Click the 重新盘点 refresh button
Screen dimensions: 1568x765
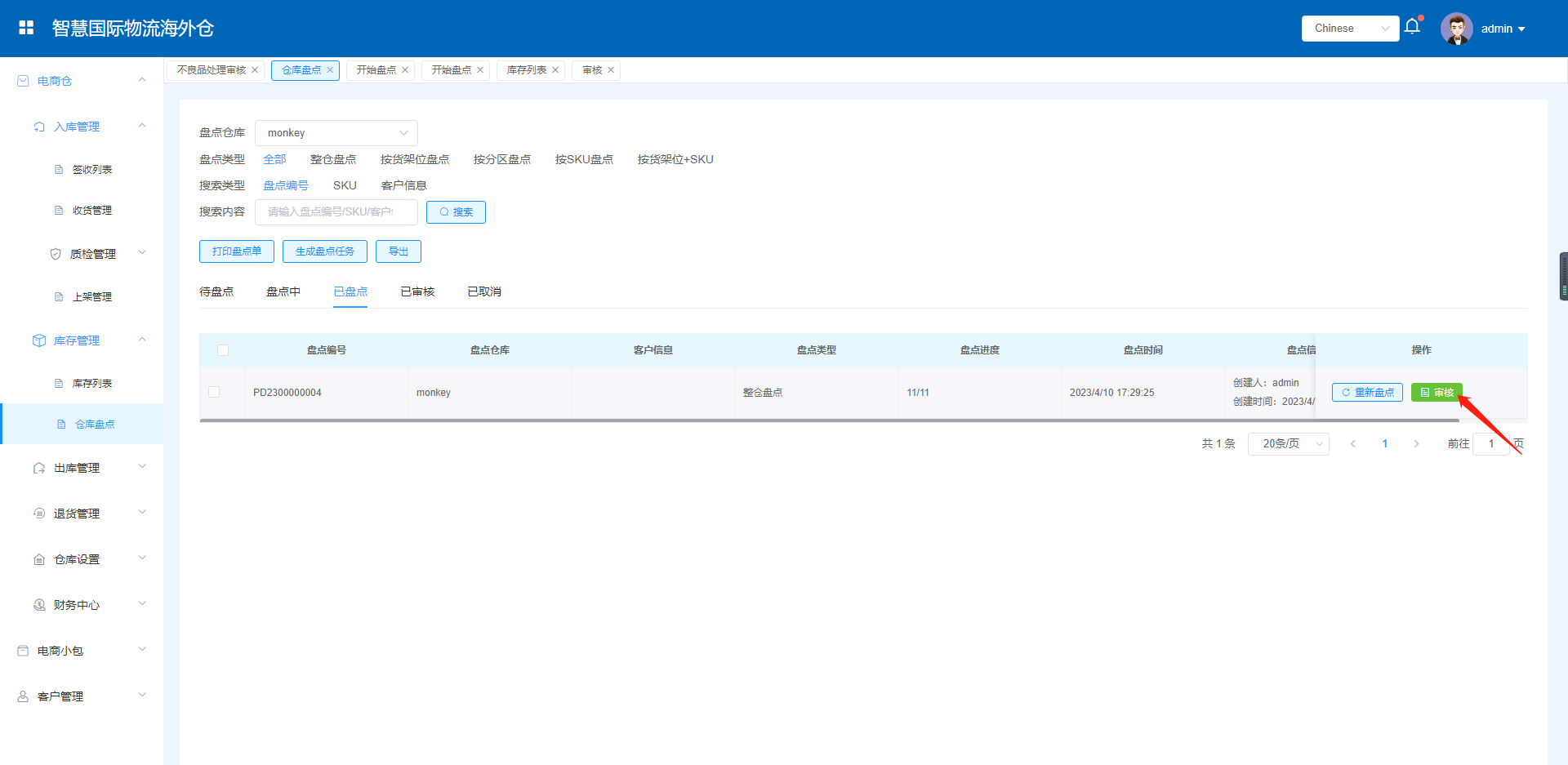pos(1366,393)
